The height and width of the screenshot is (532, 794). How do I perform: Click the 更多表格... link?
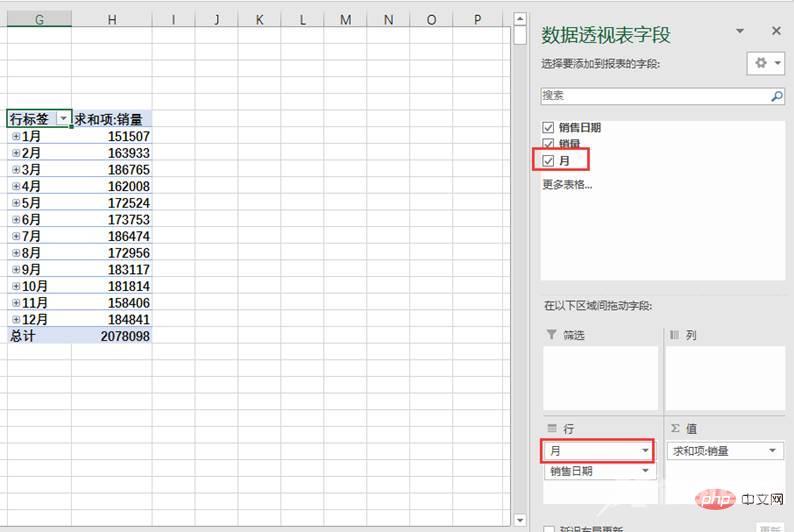coord(567,184)
